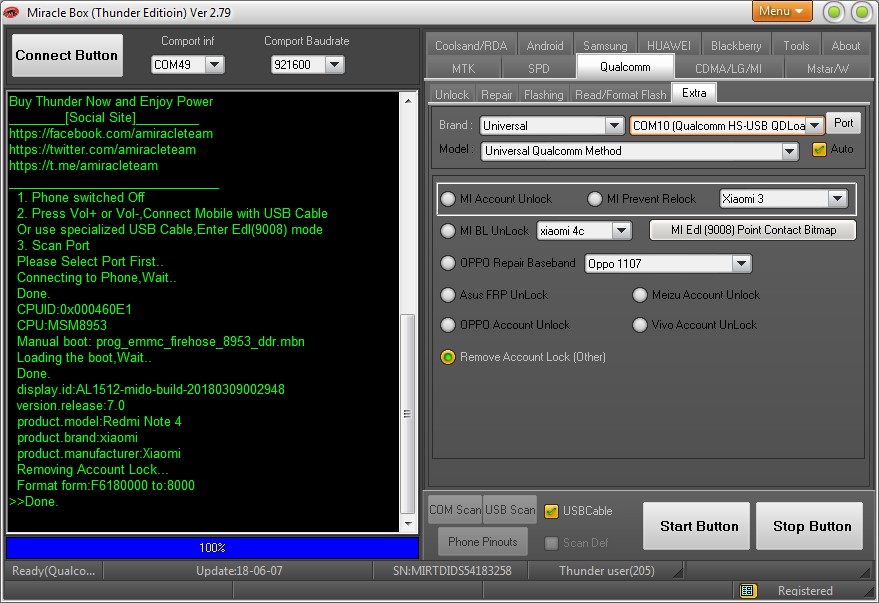
Task: Switch to the Blackberry tab
Action: coord(736,45)
